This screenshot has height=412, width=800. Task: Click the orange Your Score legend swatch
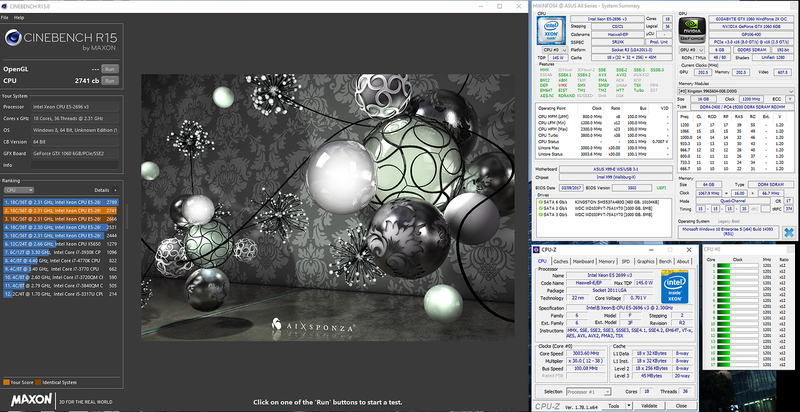[x=6, y=382]
